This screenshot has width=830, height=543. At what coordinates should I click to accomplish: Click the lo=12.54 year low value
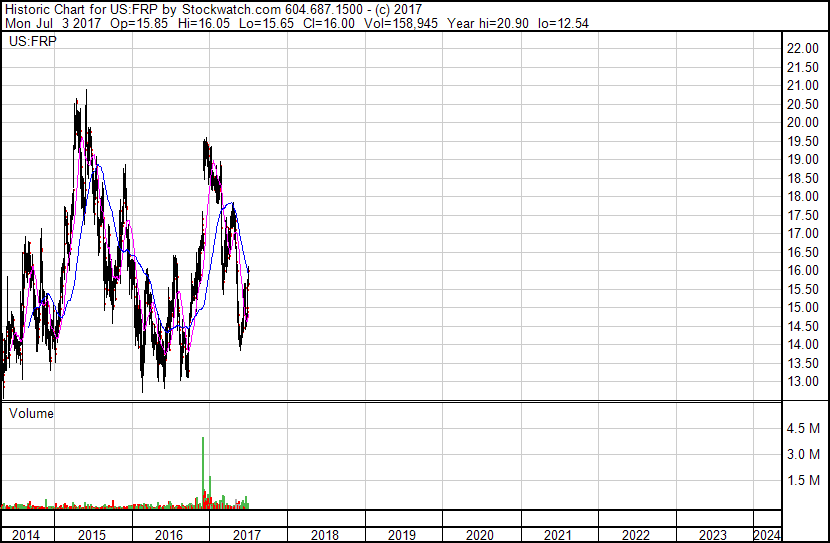tap(563, 23)
